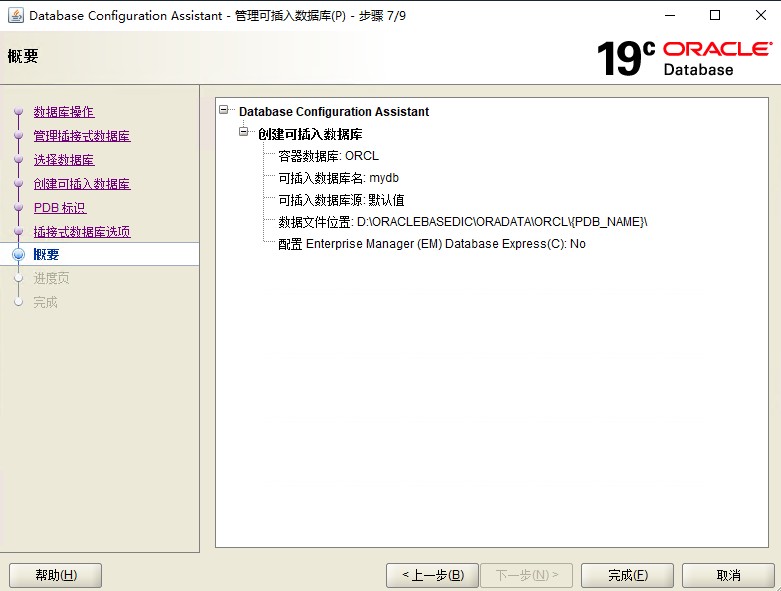Click the disabled 下一步(N) button
The width and height of the screenshot is (781, 591).
pos(526,576)
